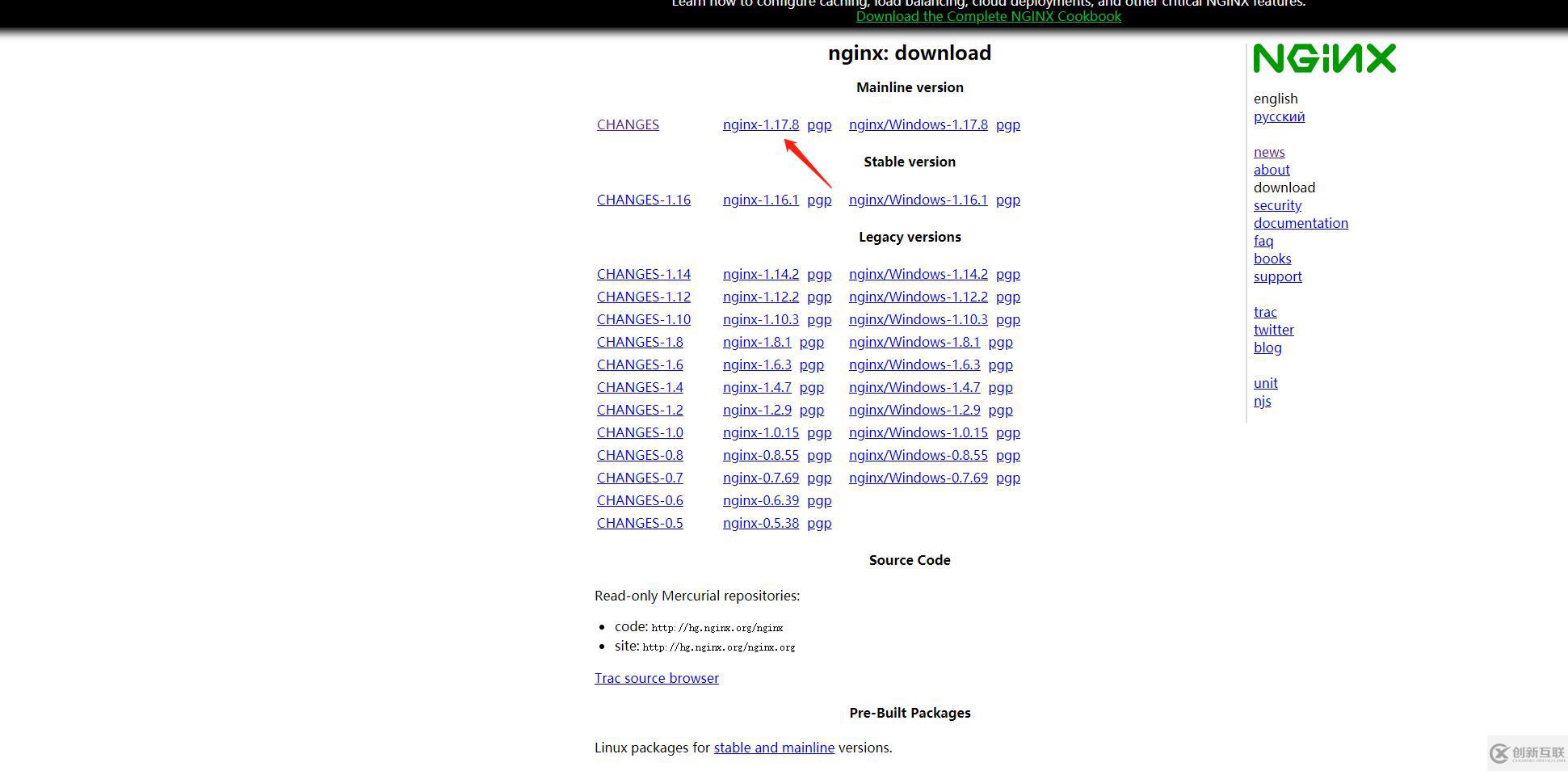Open the mainline CHANGES link

pos(628,124)
